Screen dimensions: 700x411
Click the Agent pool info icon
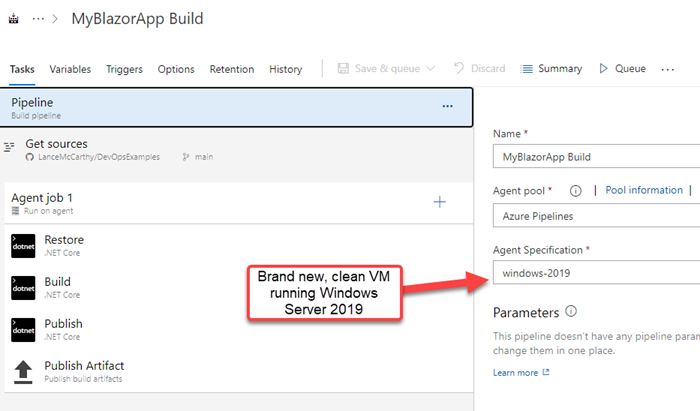click(575, 191)
